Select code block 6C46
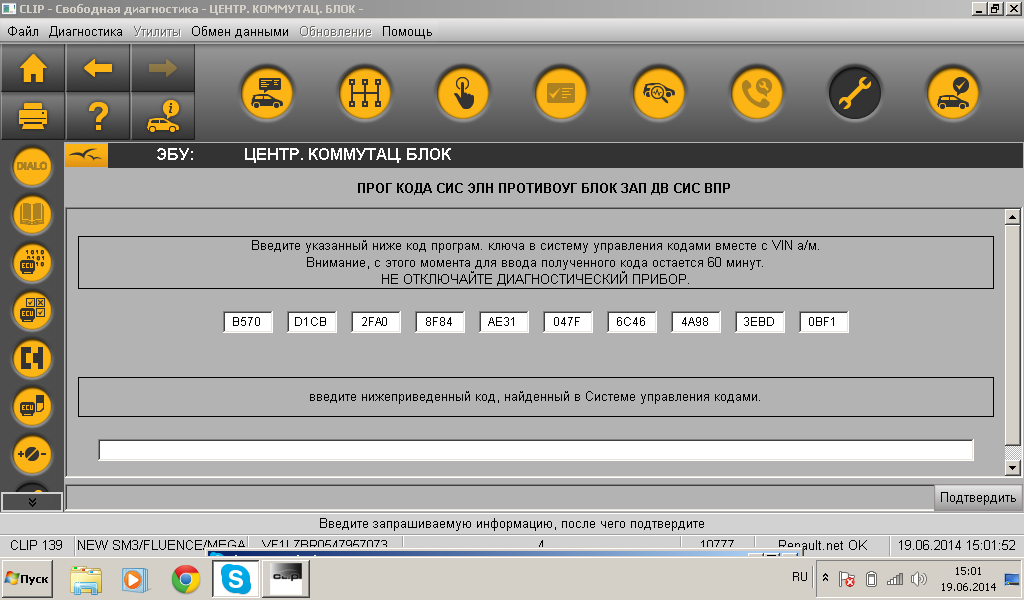This screenshot has height=600, width=1024. 631,322
